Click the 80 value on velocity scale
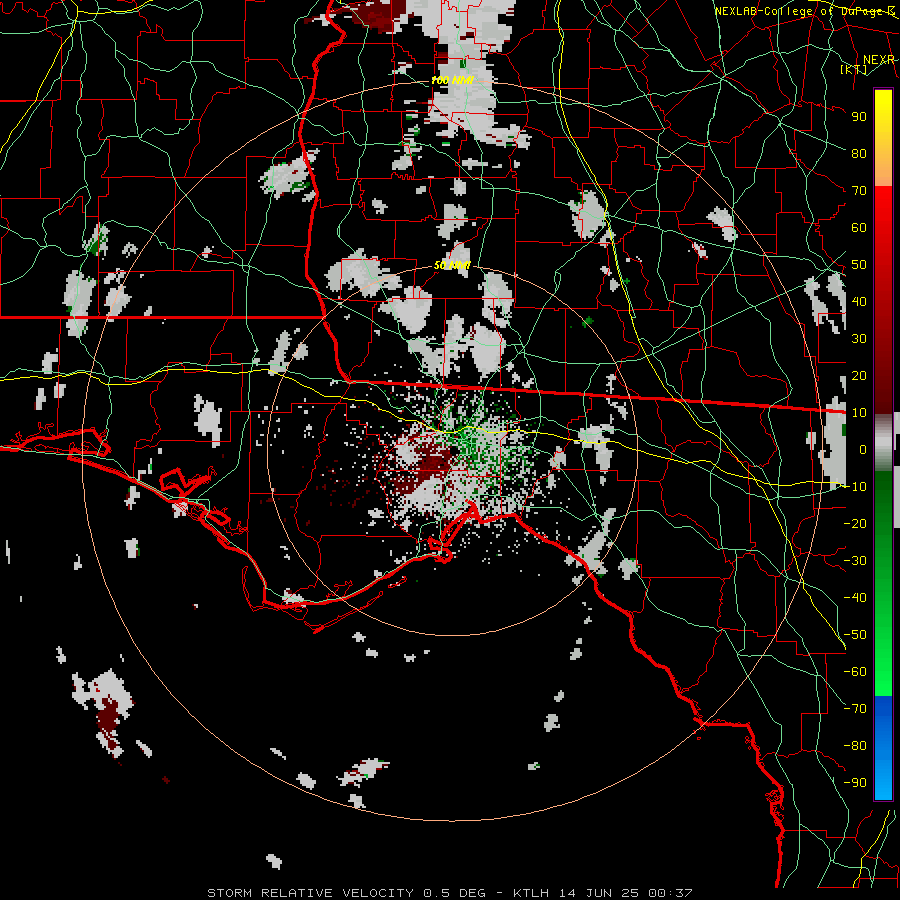Viewport: 900px width, 900px height. [x=859, y=154]
